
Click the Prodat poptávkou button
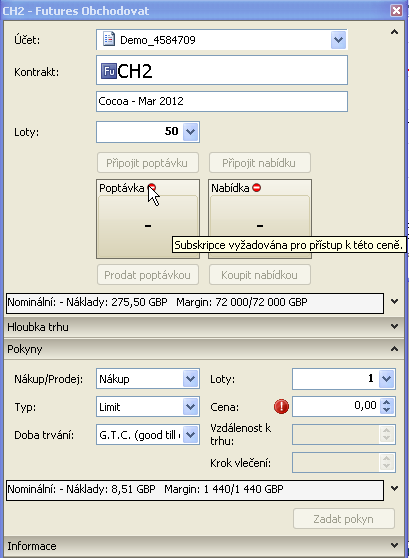click(x=147, y=275)
